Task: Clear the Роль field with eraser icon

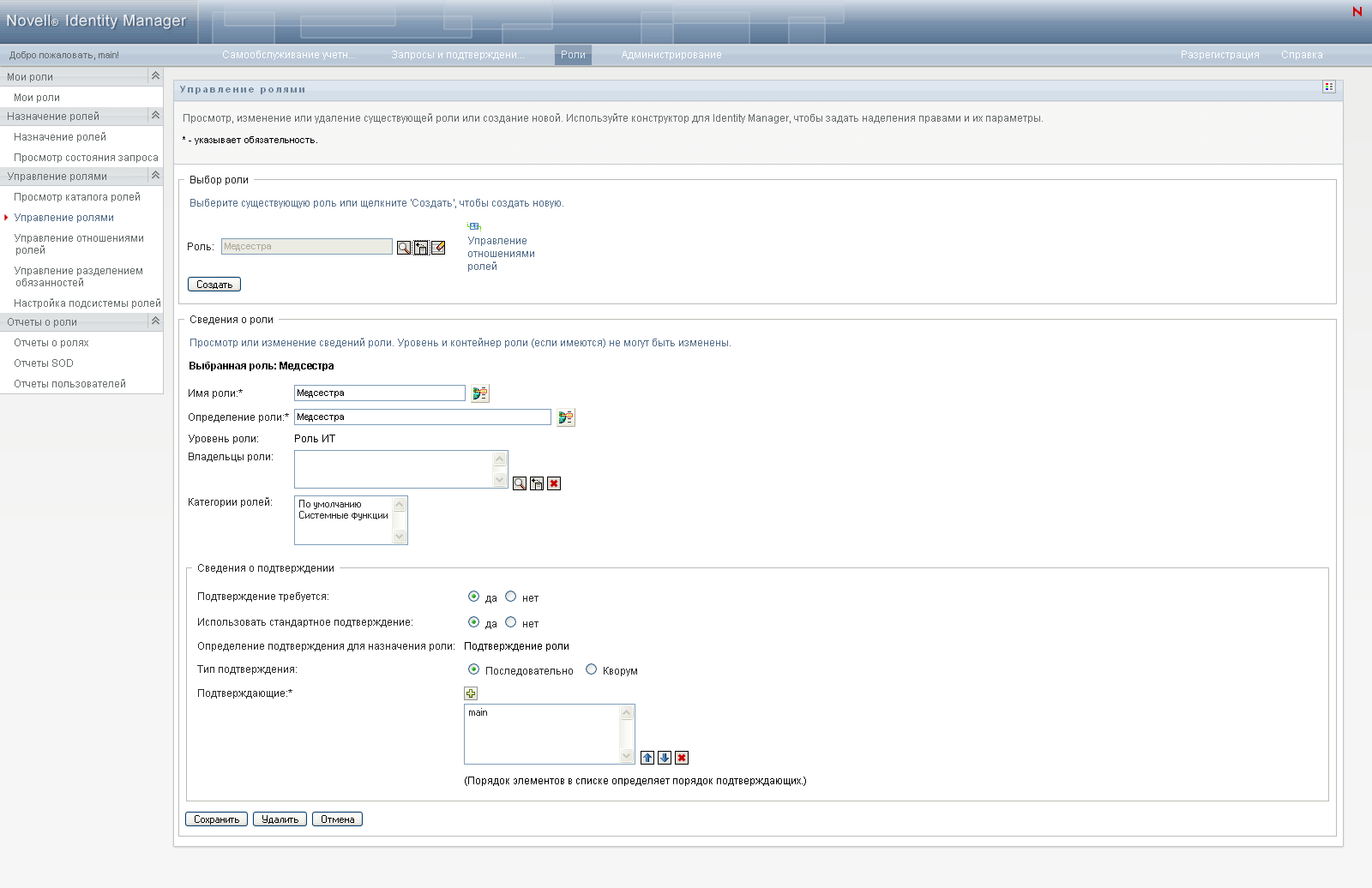Action: click(x=438, y=248)
